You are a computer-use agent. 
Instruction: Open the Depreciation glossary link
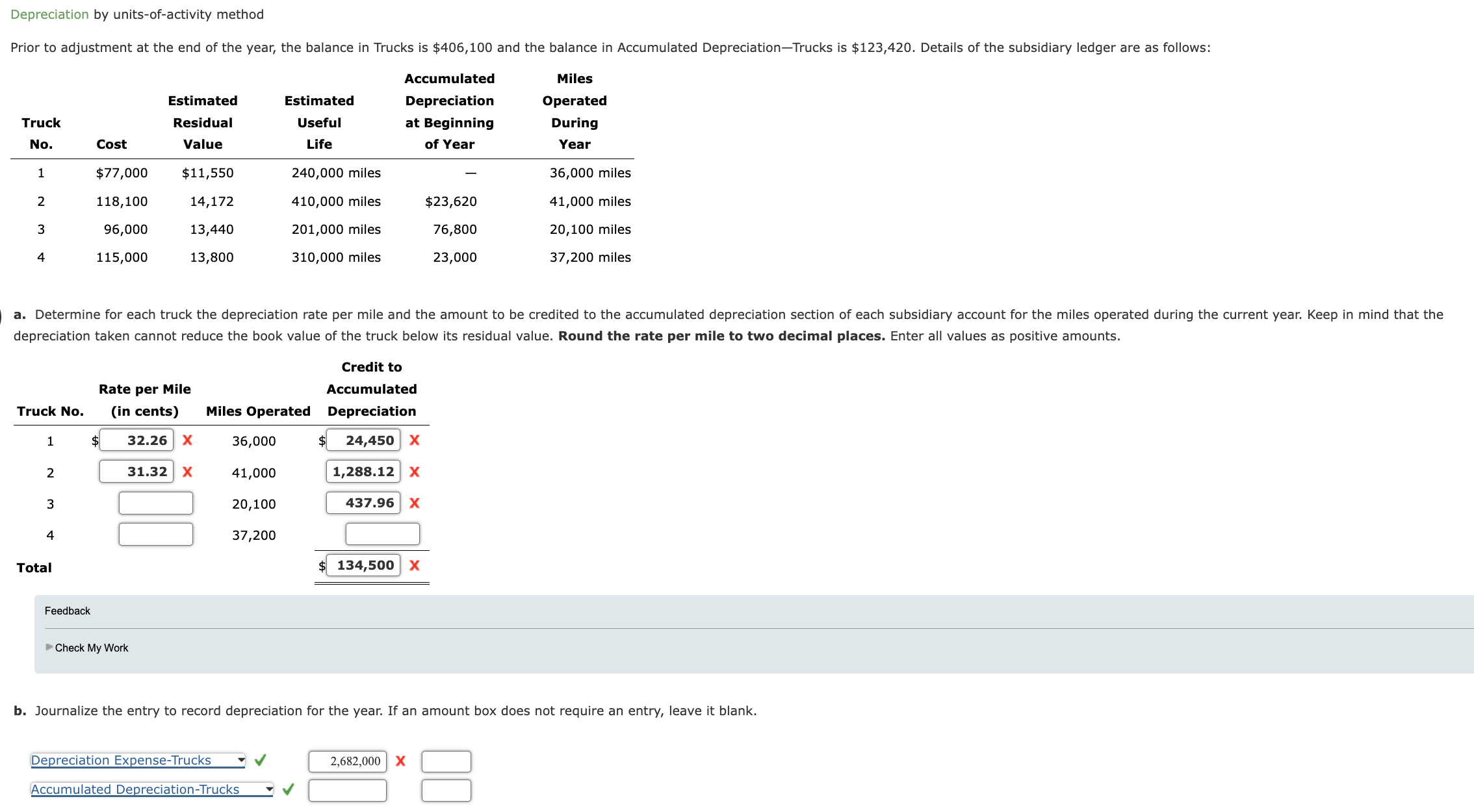pyautogui.click(x=49, y=14)
